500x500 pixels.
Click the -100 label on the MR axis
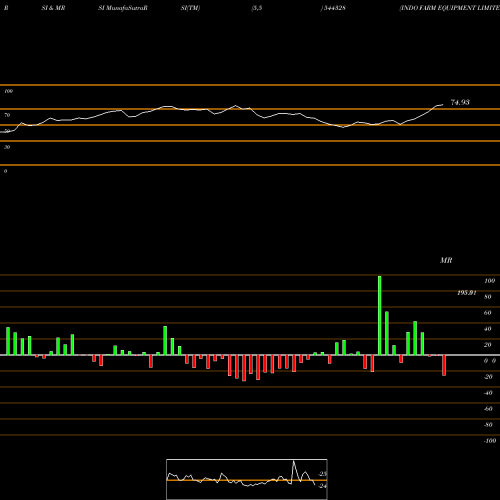coord(490,441)
